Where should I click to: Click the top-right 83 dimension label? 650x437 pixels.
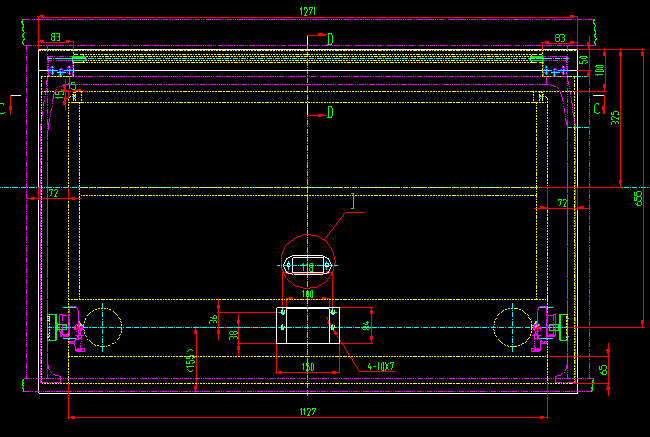pyautogui.click(x=559, y=38)
